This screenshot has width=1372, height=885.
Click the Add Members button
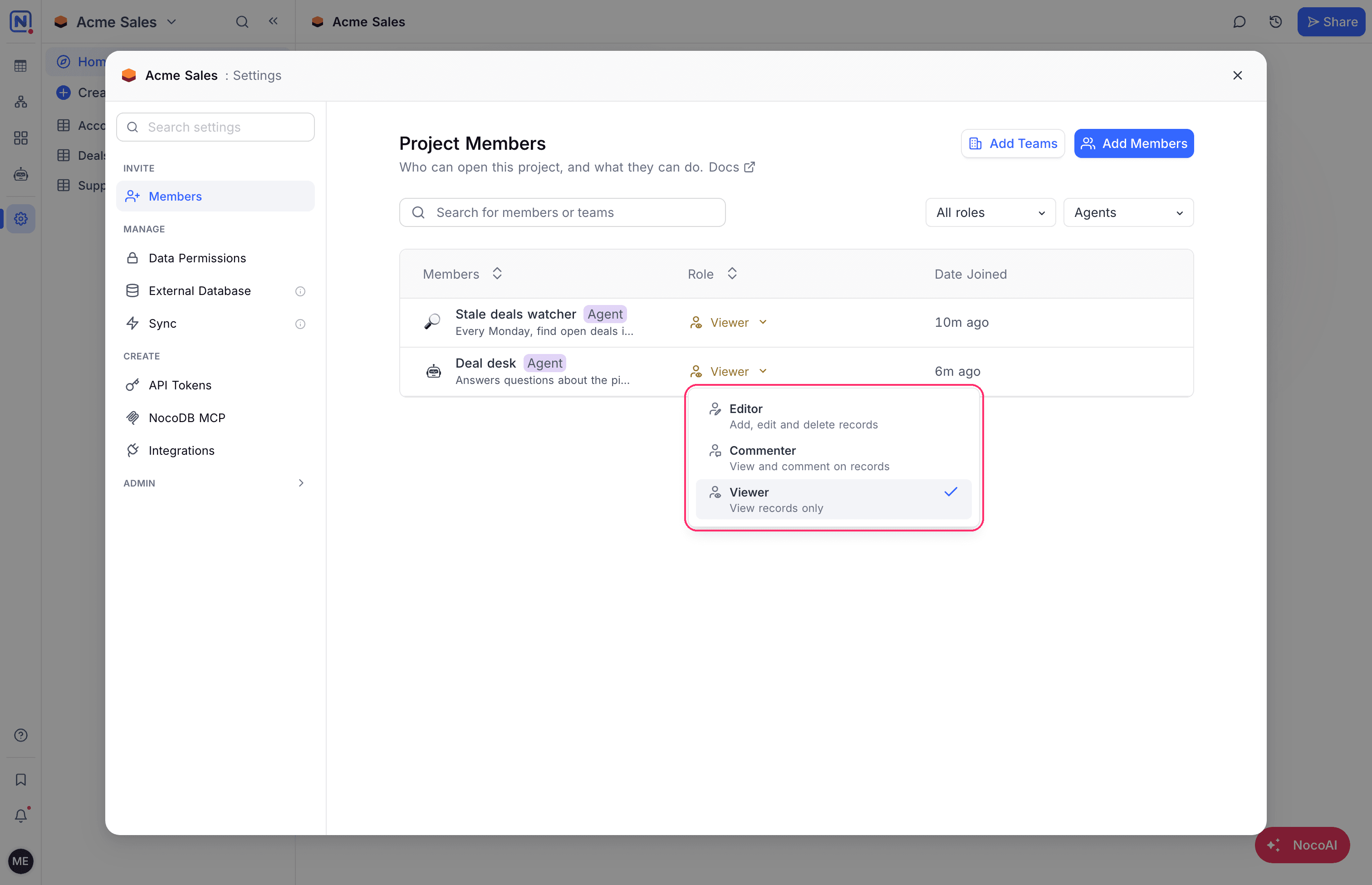[1133, 144]
